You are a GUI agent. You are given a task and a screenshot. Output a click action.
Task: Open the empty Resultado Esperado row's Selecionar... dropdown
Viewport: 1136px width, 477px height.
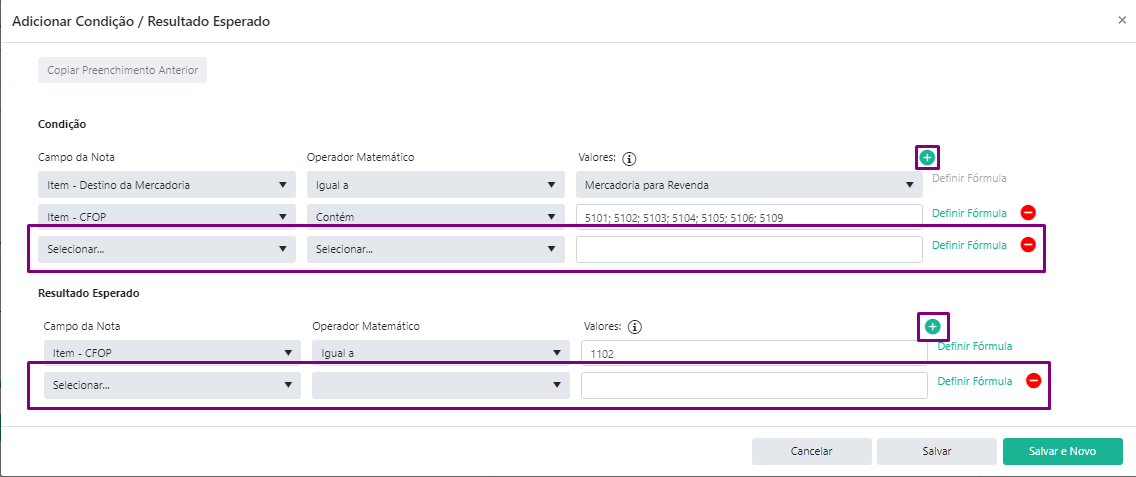point(172,385)
